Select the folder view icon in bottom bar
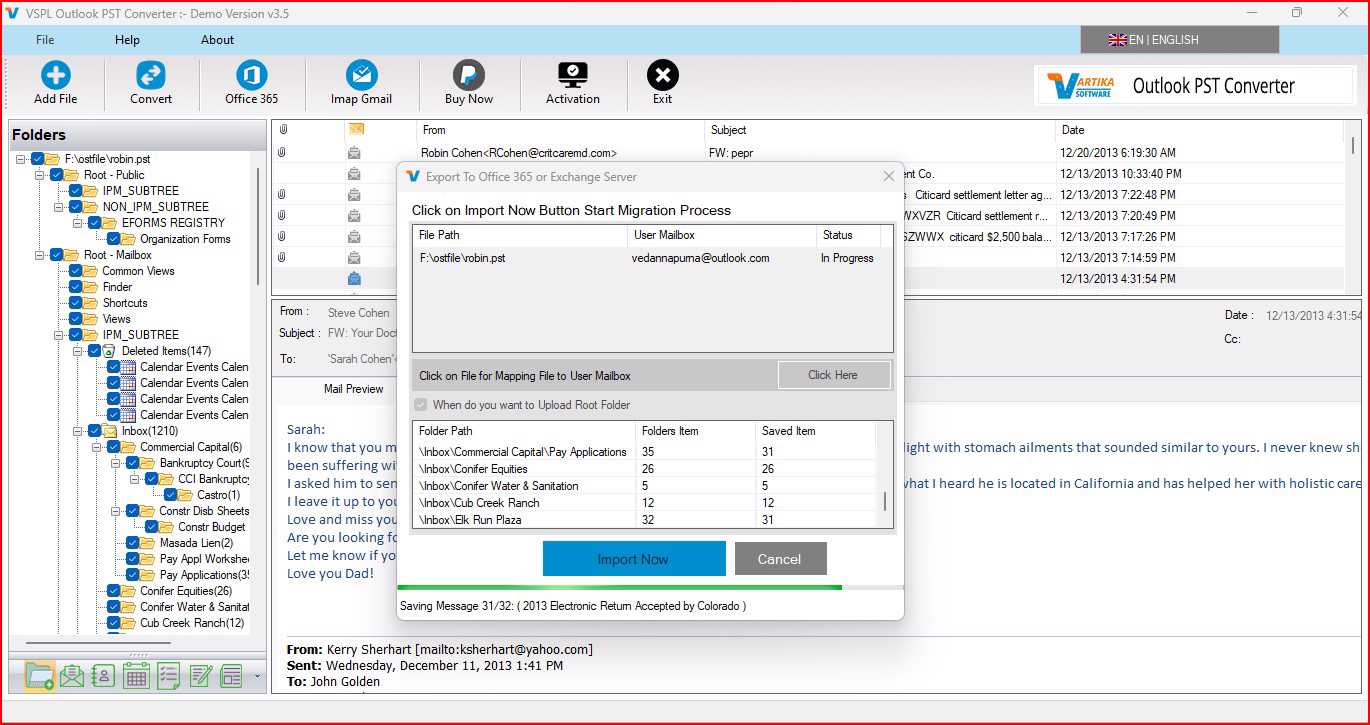1370x725 pixels. point(39,676)
